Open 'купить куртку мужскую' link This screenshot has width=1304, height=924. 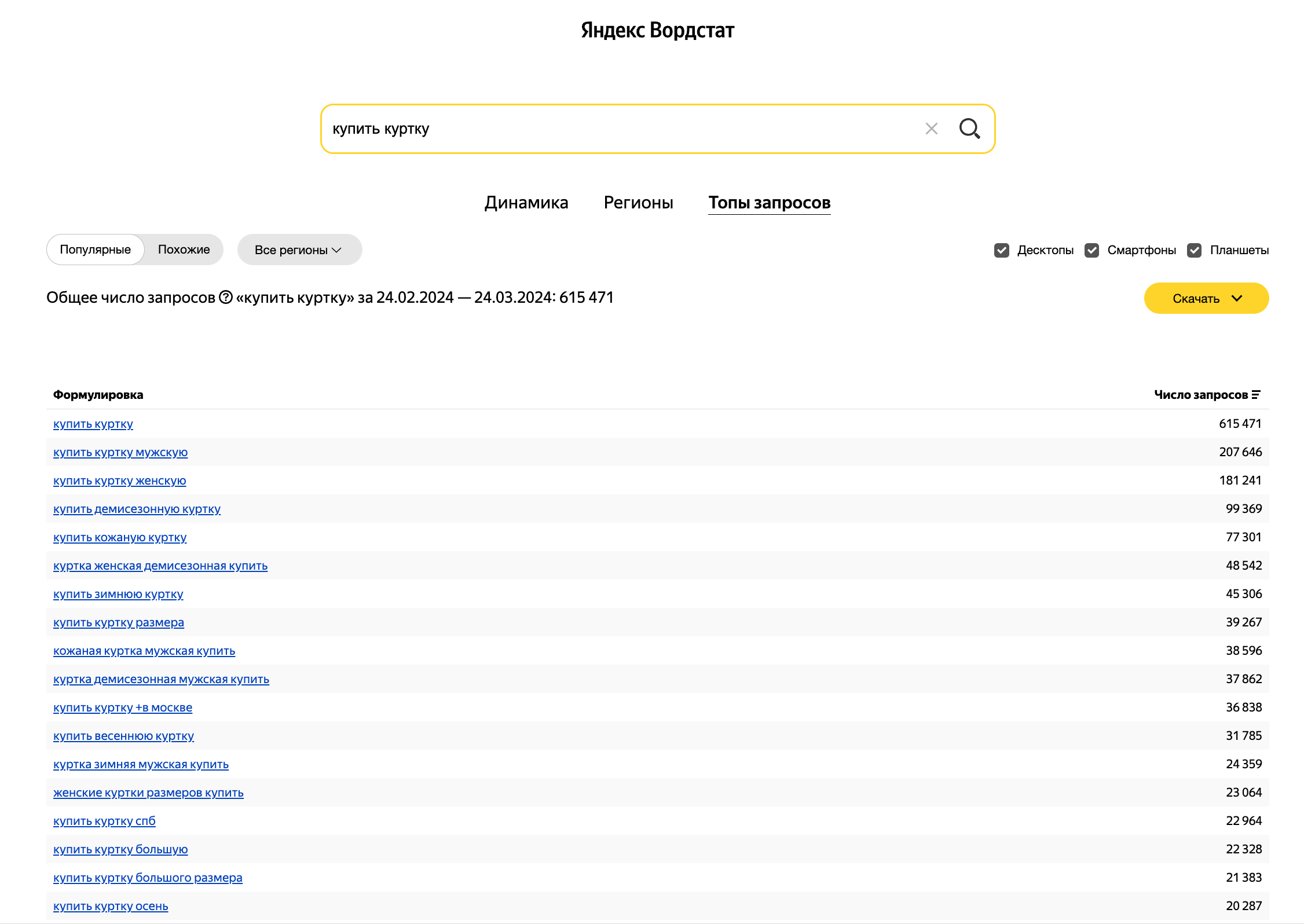(120, 452)
